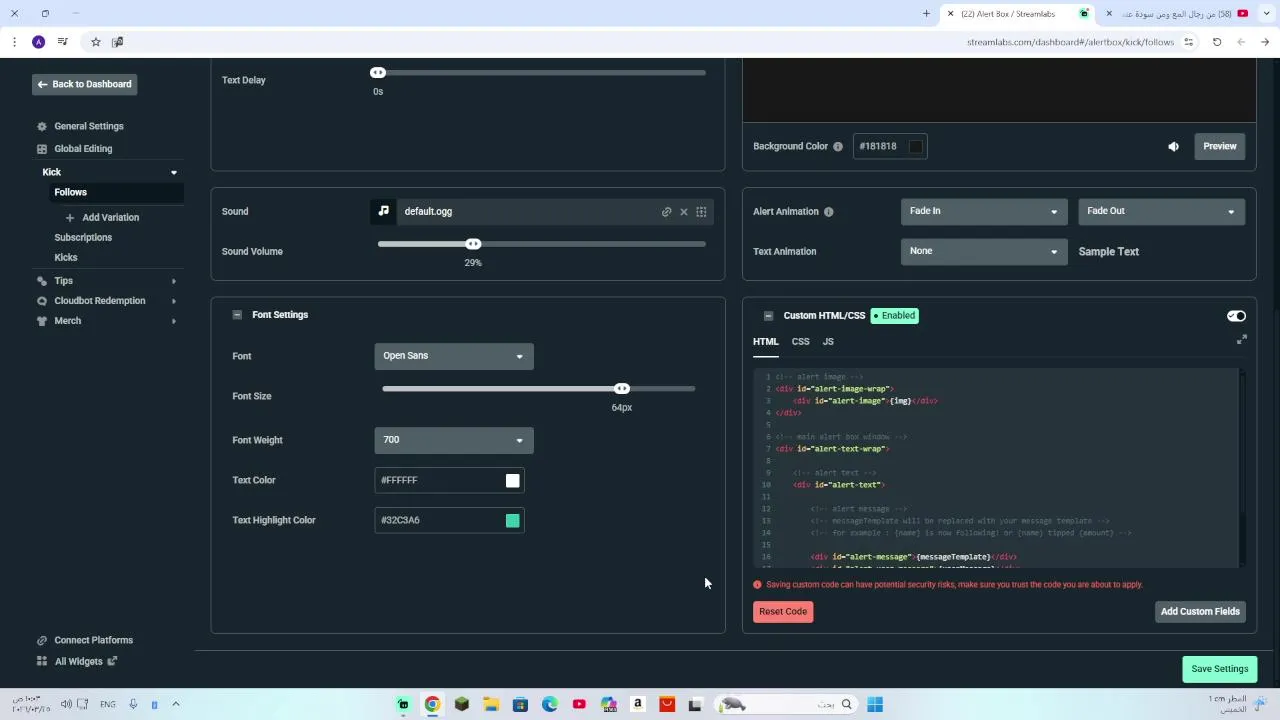Click the Save Settings button
This screenshot has width=1280, height=720.
[x=1219, y=669]
